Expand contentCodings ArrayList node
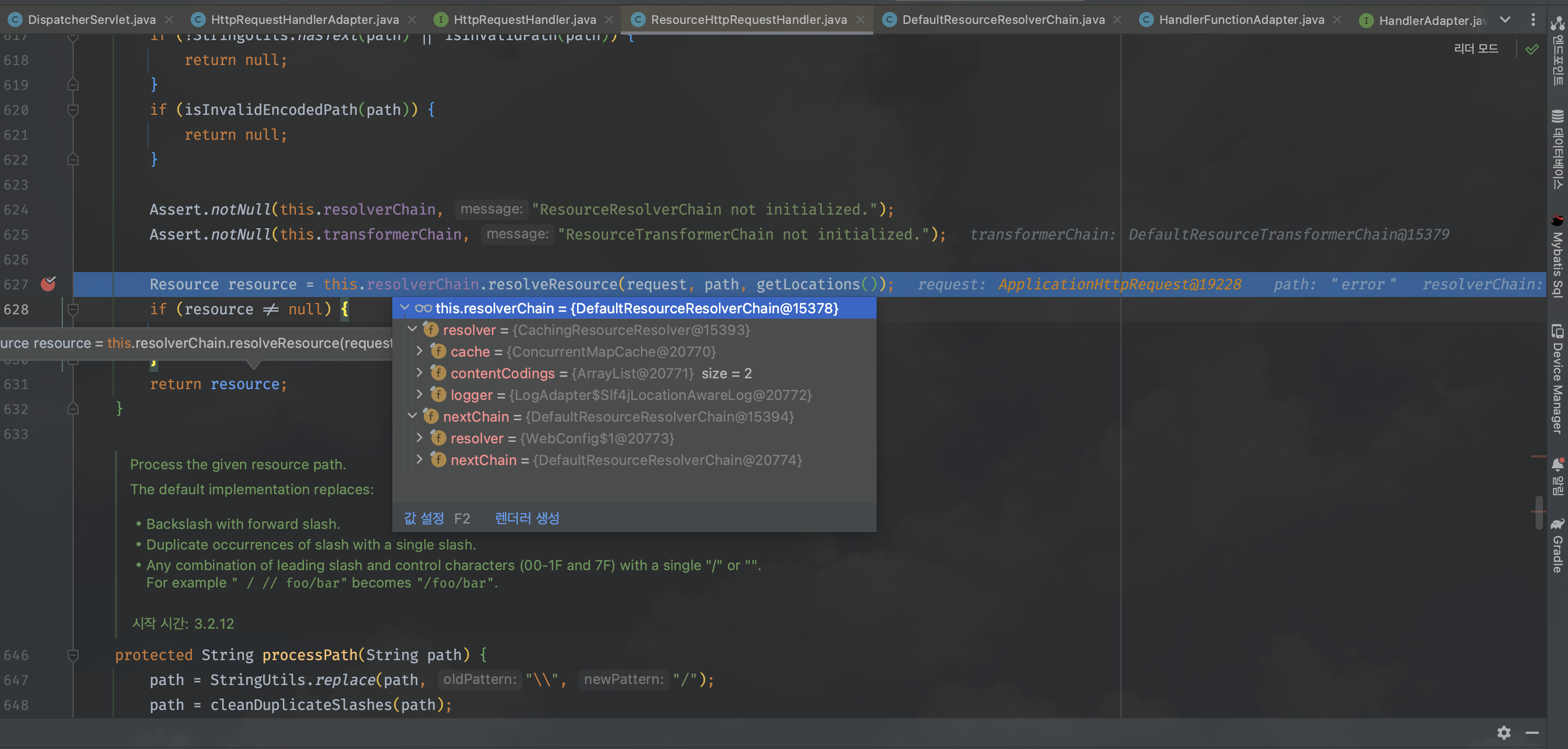Viewport: 1568px width, 749px height. pyautogui.click(x=419, y=373)
